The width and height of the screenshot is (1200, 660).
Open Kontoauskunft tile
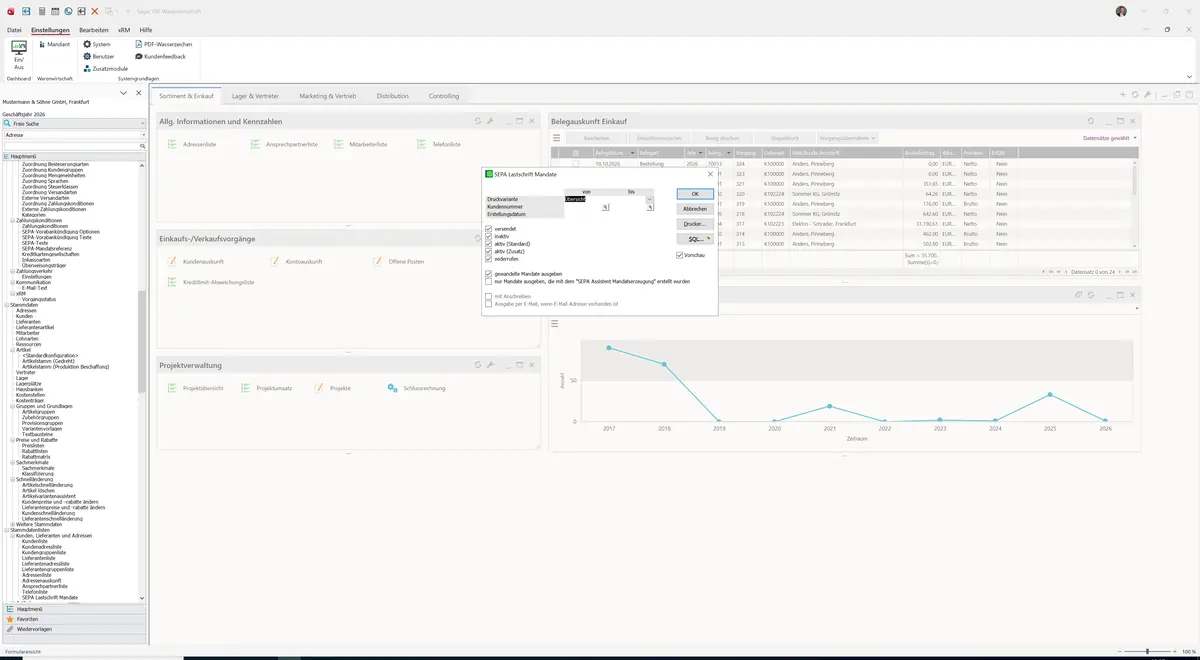(x=296, y=261)
